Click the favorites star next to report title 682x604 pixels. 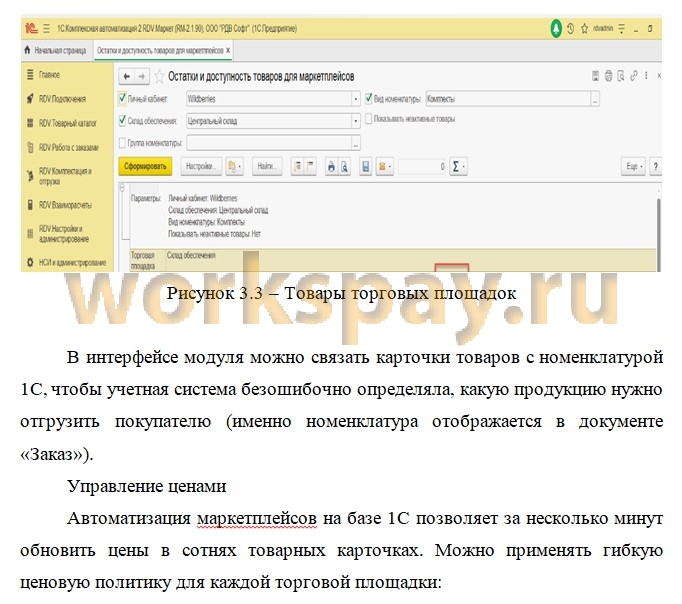point(159,76)
